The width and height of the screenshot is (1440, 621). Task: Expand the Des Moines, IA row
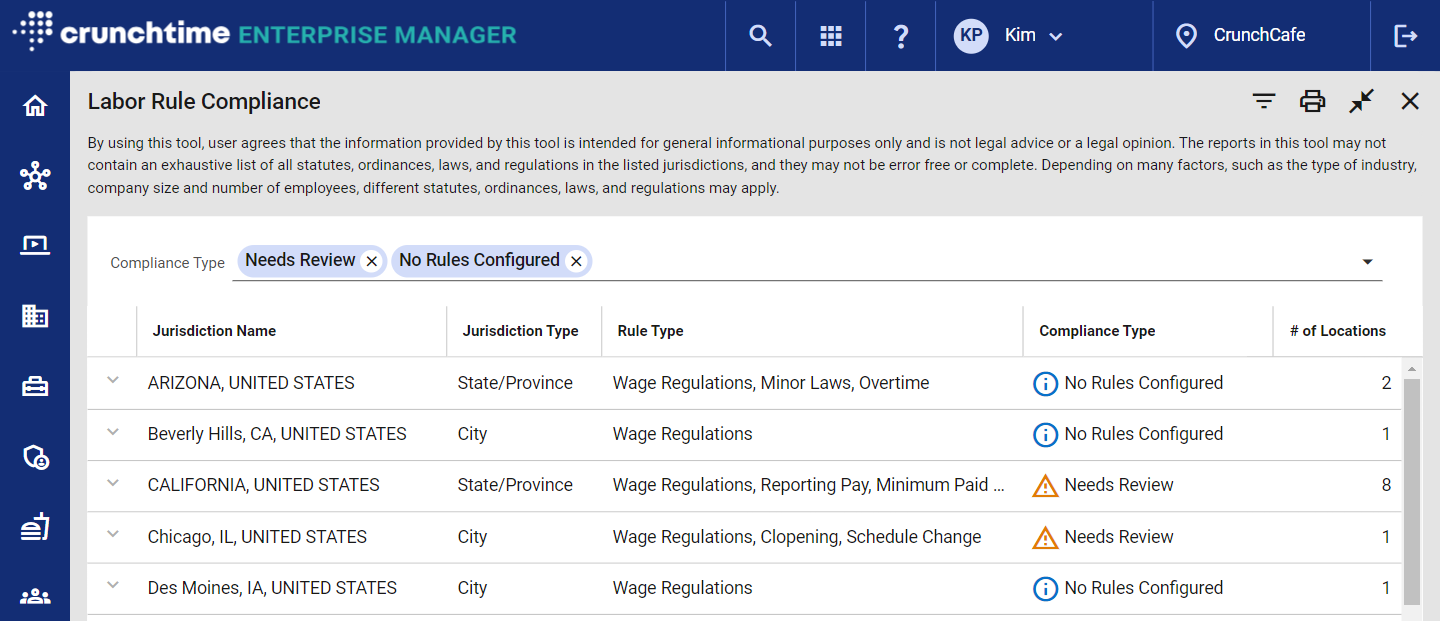113,586
